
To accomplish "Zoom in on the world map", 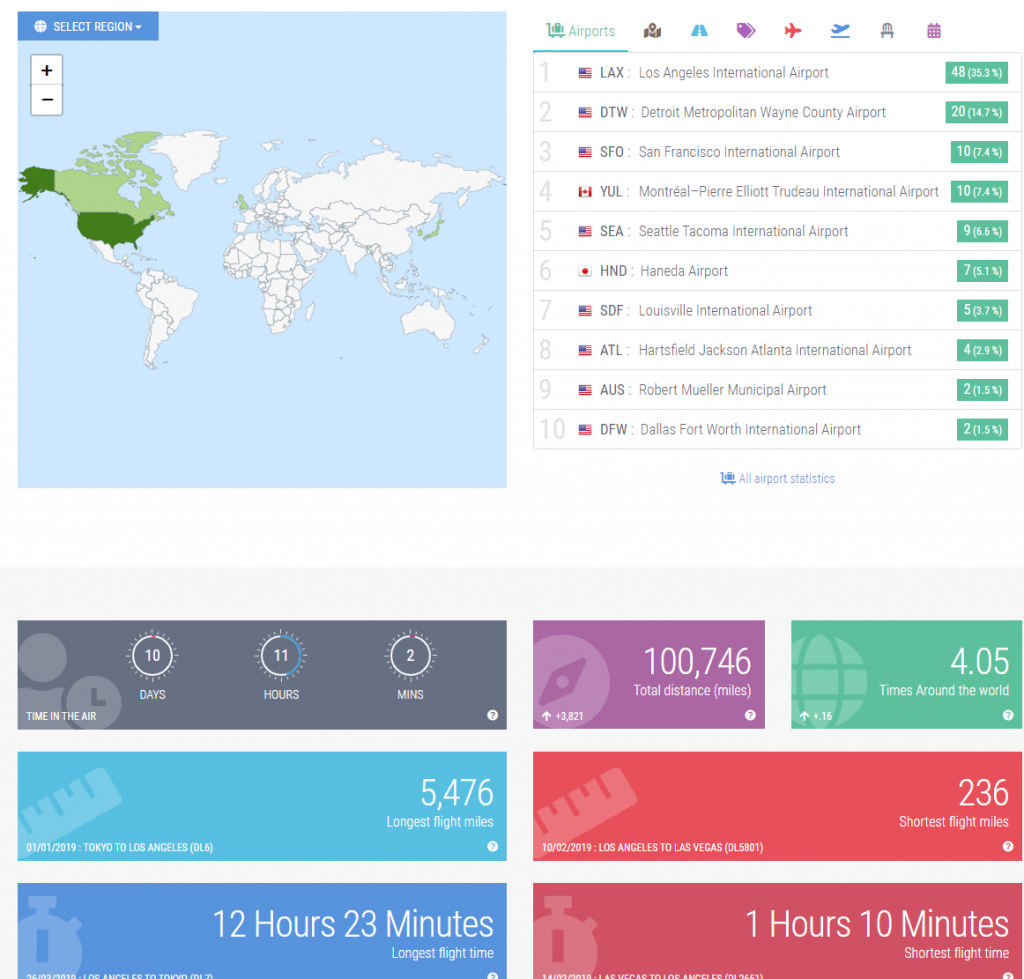I will 47,70.
